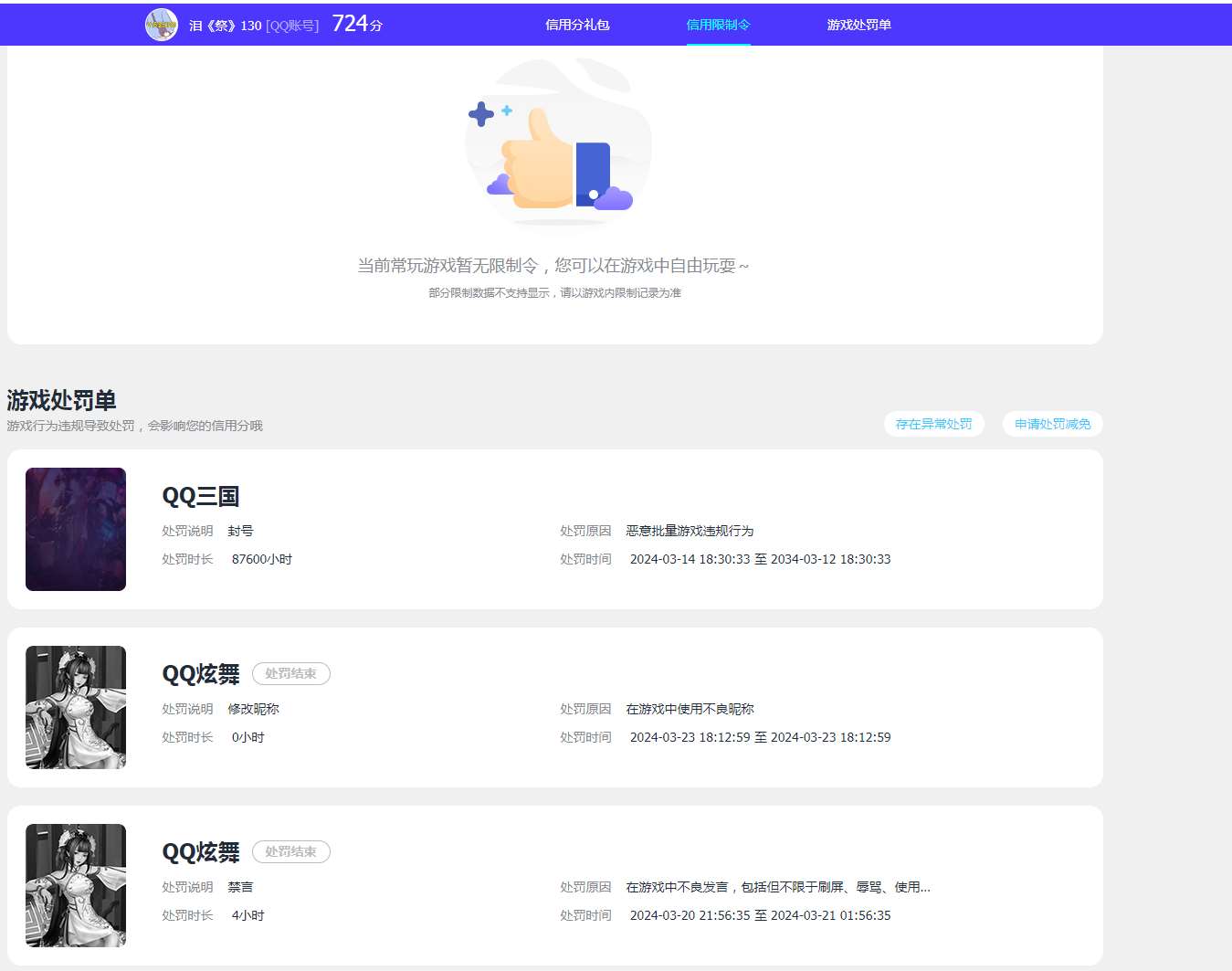Screen dimensions: 1232x971
Task: Expand the truncated 在游戏中不良发言 reason text
Action: click(777, 887)
